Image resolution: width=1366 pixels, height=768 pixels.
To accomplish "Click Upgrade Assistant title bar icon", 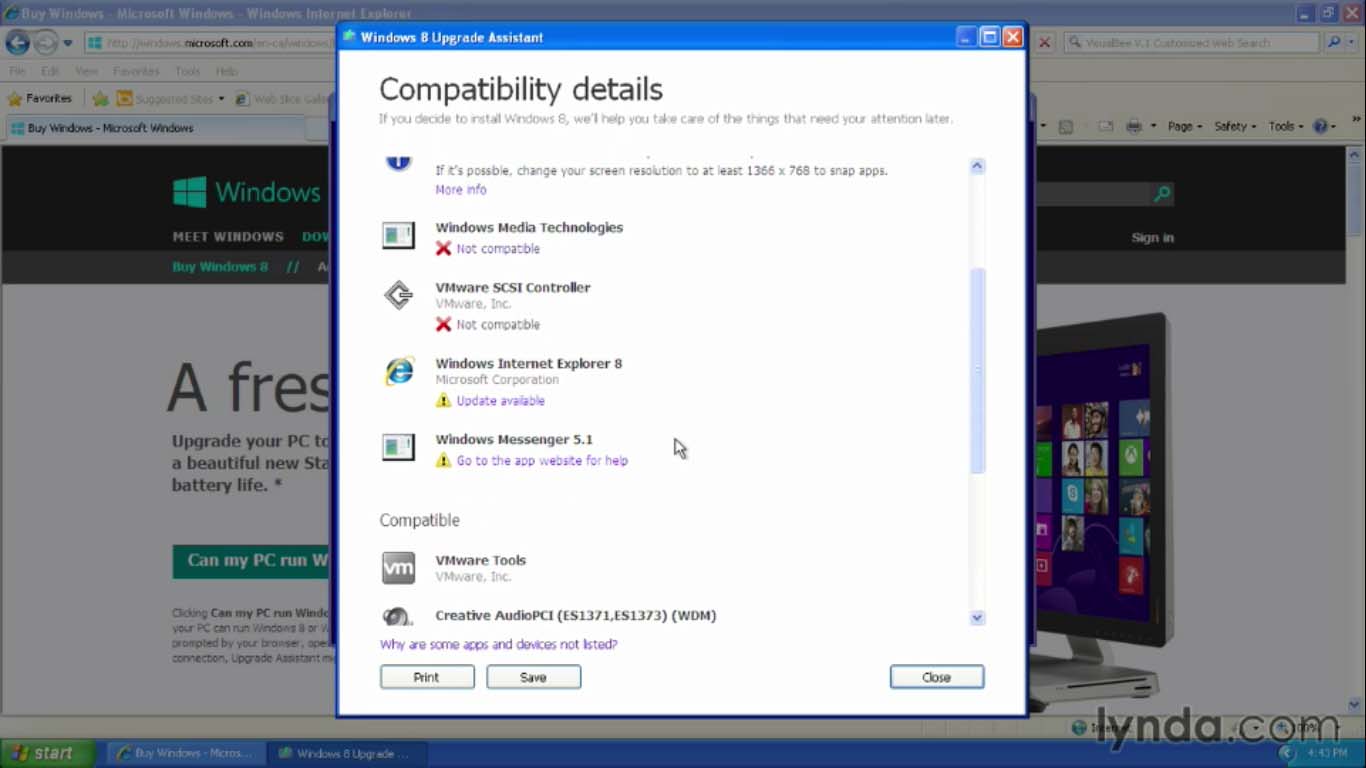I will pos(349,37).
